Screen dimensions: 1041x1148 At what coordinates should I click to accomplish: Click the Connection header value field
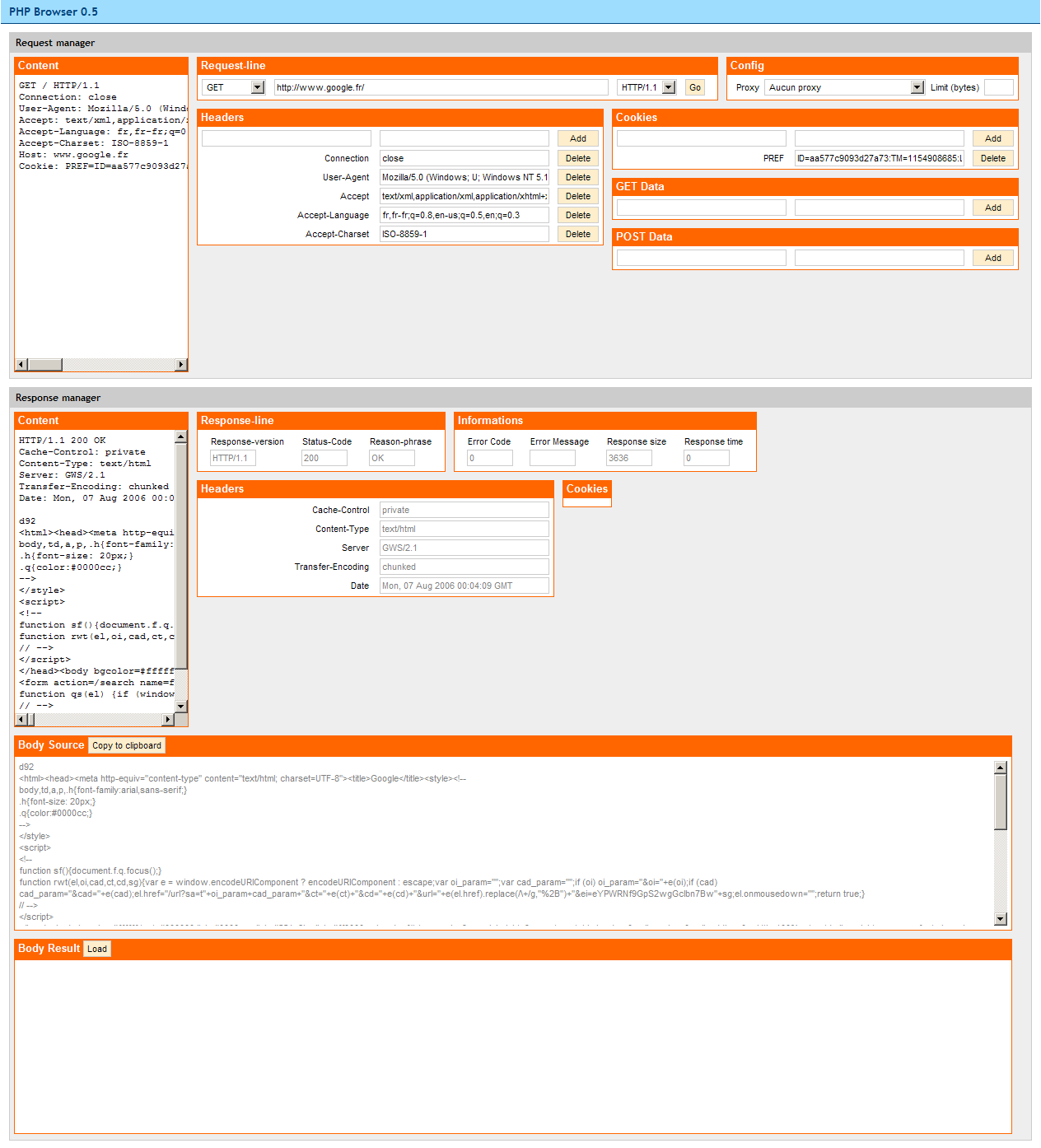pos(464,158)
